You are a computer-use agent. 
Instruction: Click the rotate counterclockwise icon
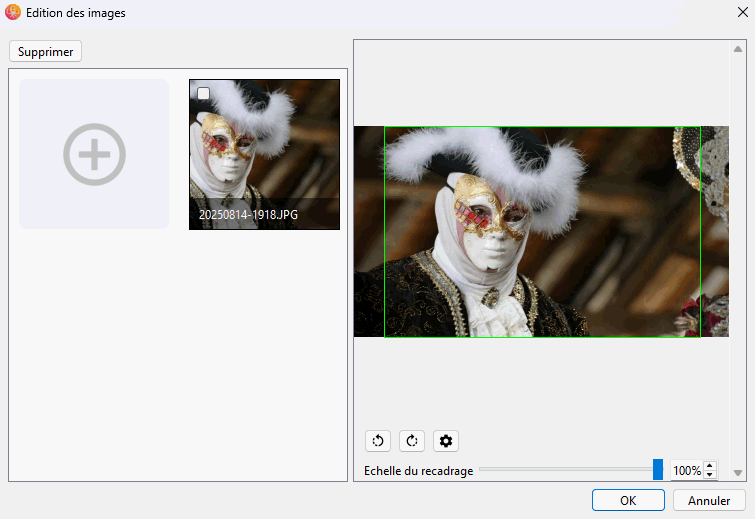[x=378, y=440]
